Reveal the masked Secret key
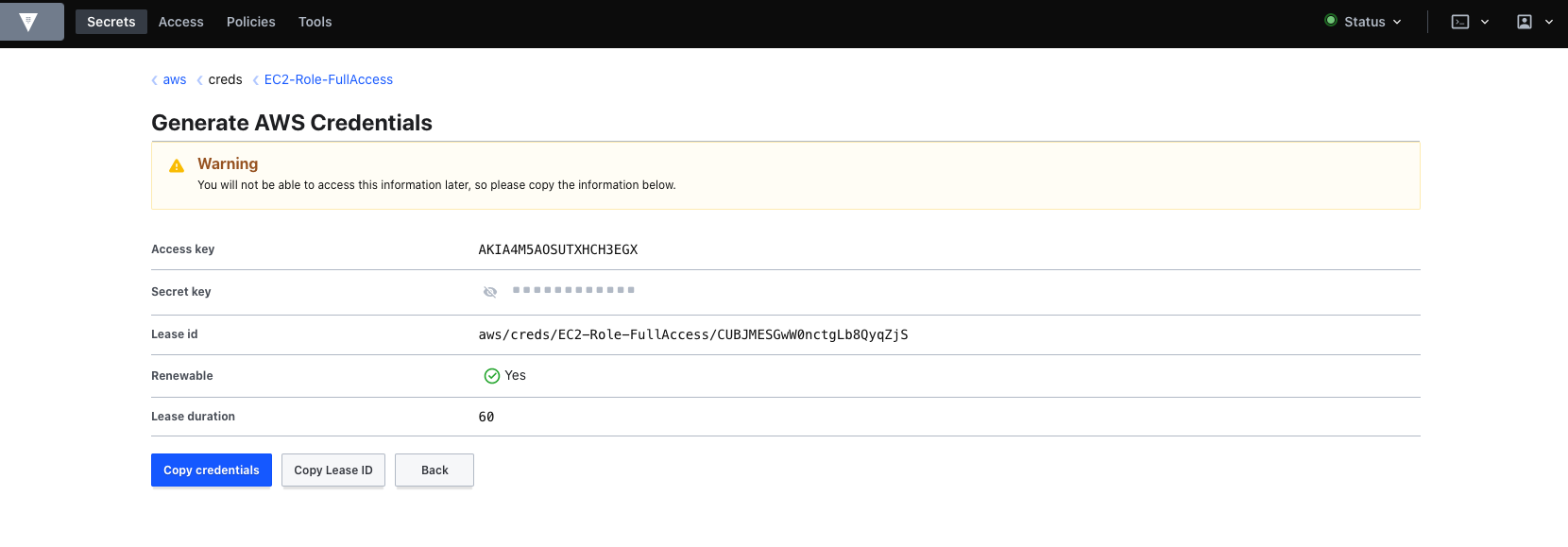The height and width of the screenshot is (547, 1568). (x=489, y=292)
